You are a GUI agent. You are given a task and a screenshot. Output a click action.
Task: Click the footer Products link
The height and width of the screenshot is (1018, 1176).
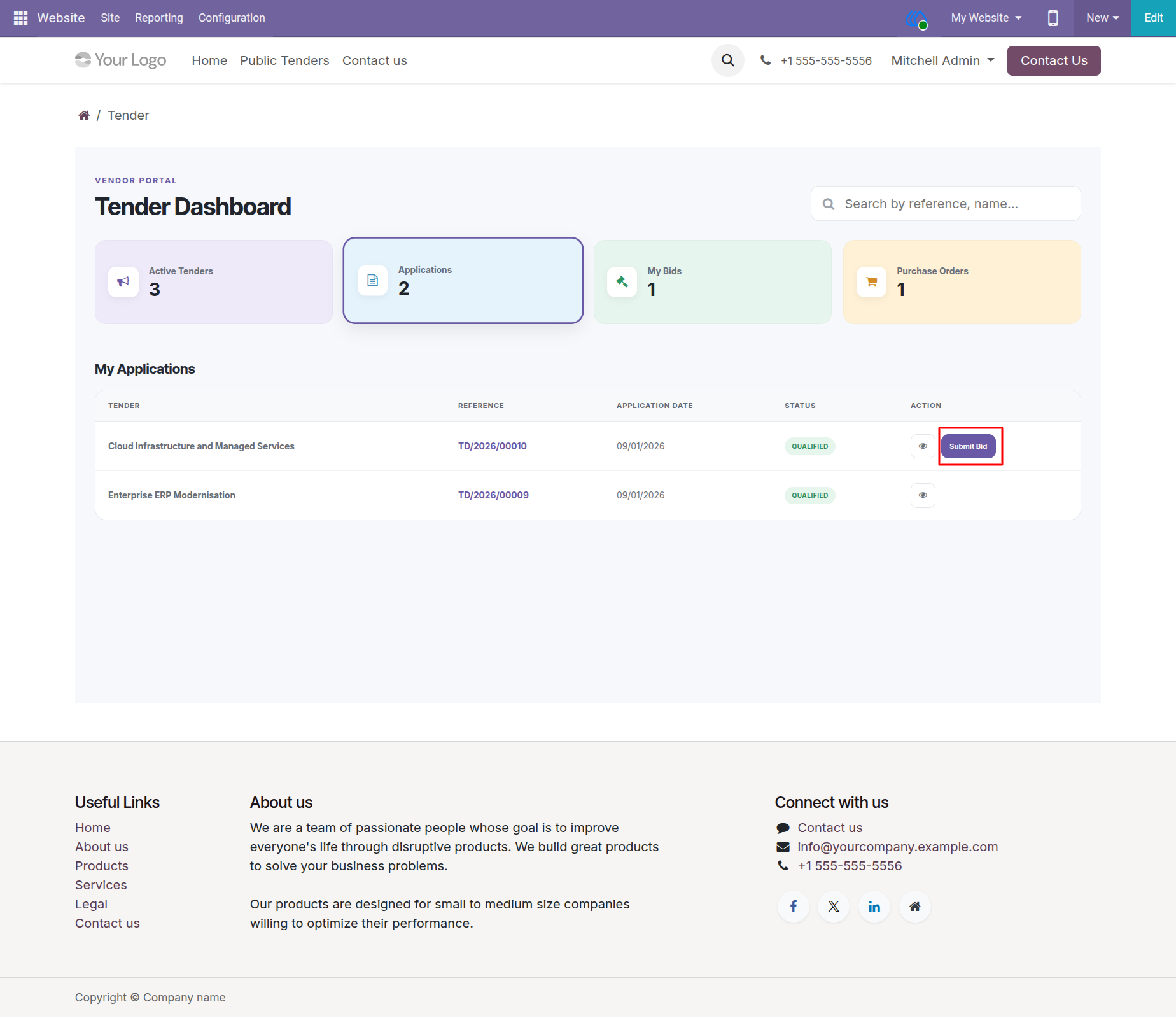click(x=102, y=866)
